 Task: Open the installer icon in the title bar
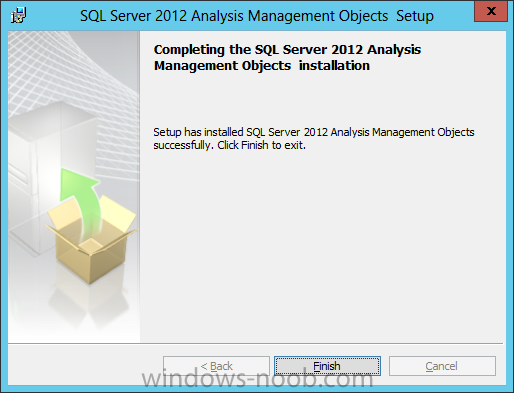coord(18,15)
